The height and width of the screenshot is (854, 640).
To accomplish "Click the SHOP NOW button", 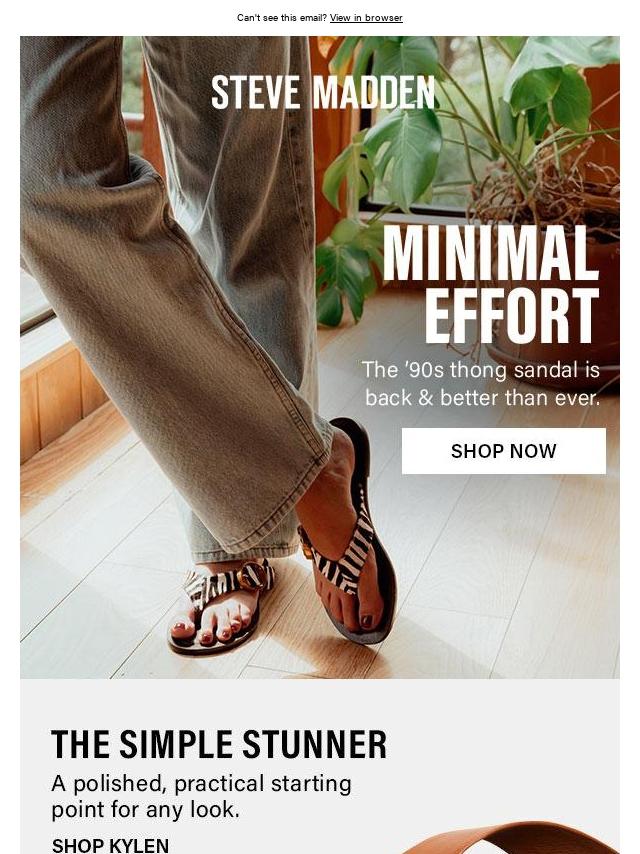I will pyautogui.click(x=503, y=451).
